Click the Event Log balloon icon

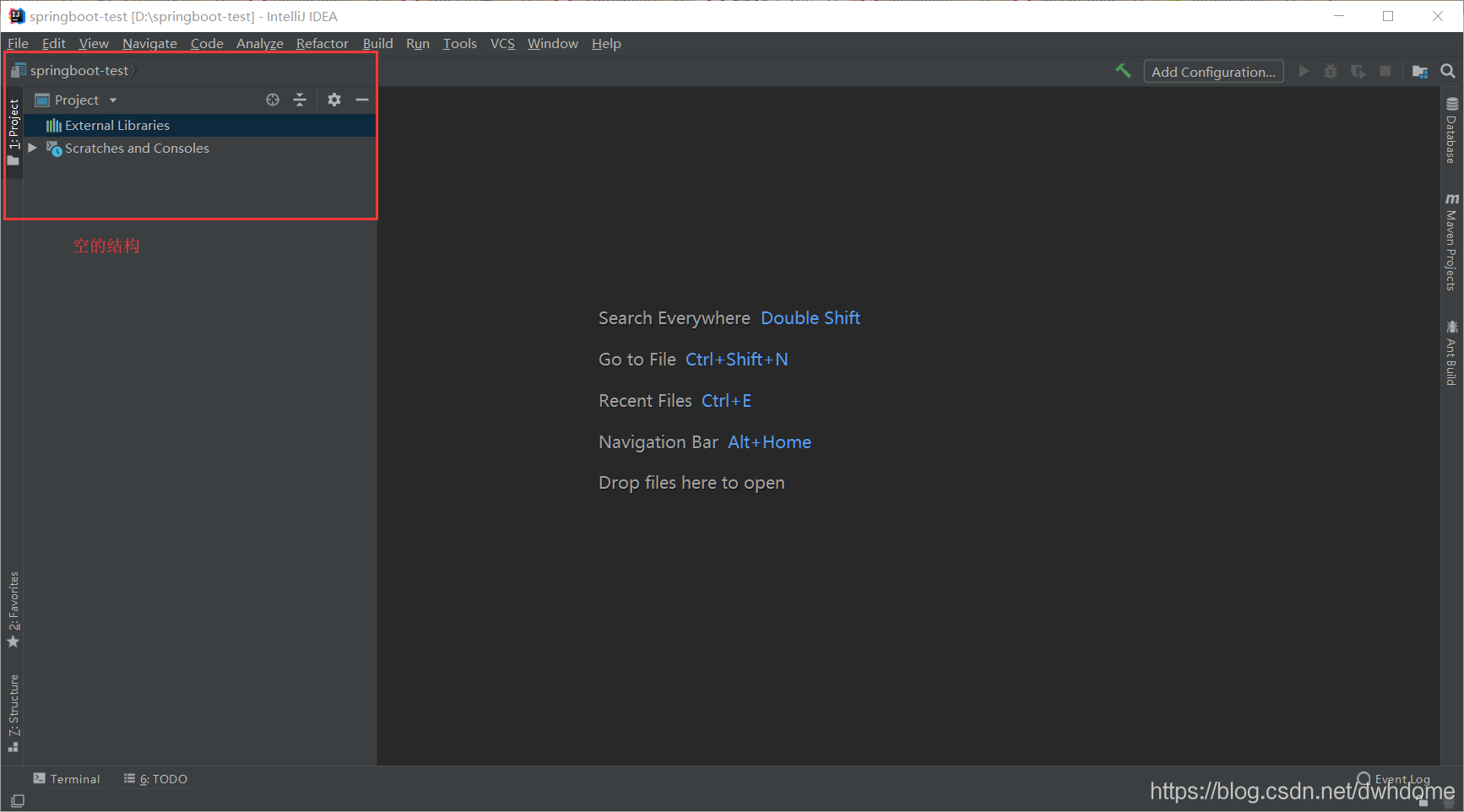point(1364,778)
